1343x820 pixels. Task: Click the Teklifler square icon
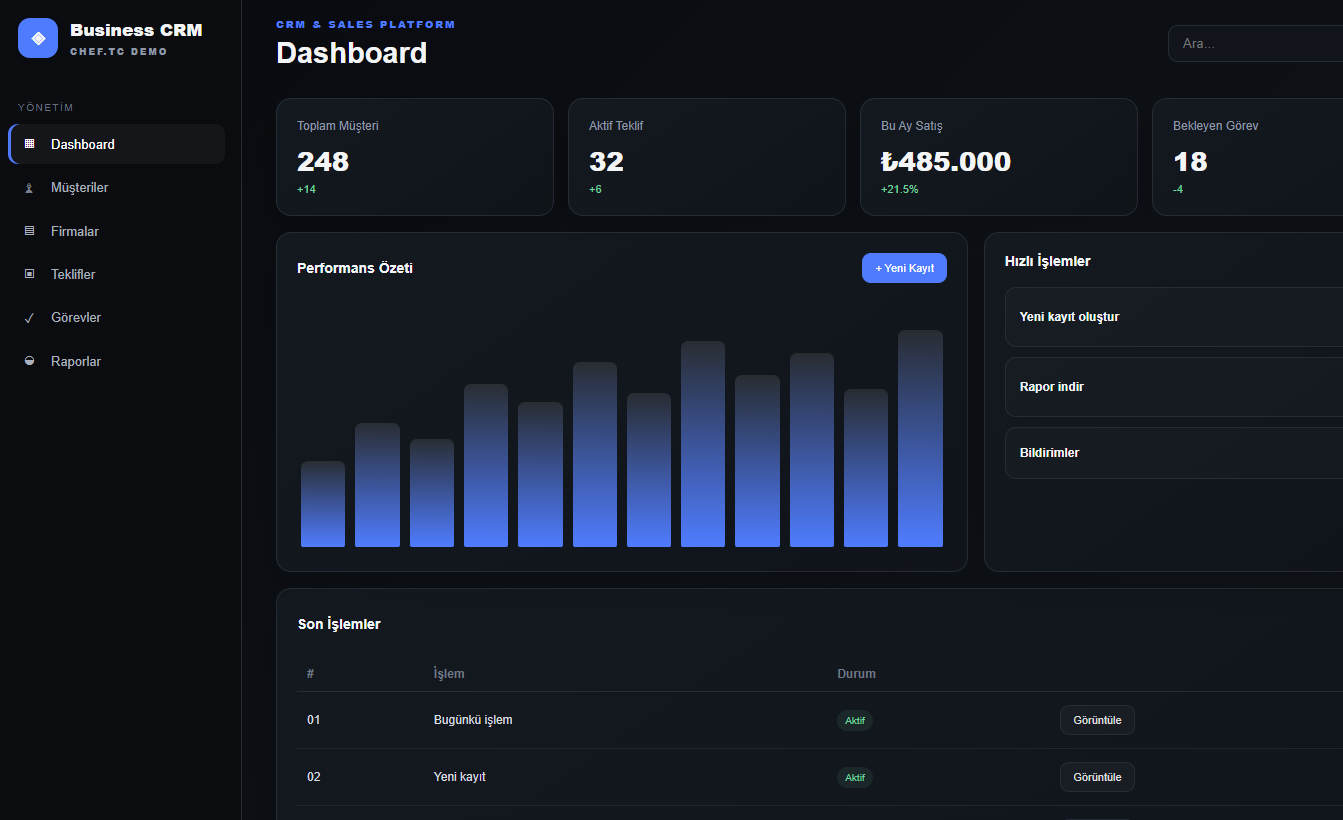[x=30, y=274]
